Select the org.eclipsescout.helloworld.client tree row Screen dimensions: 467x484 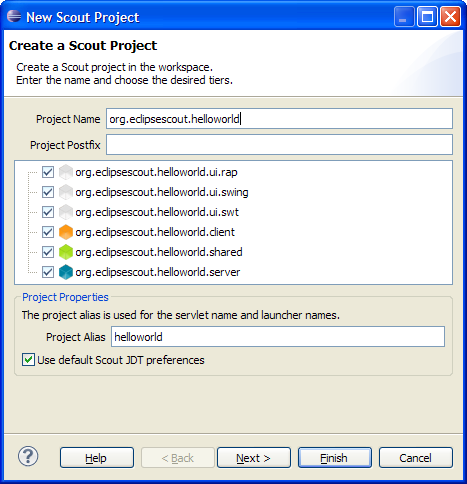click(x=155, y=232)
